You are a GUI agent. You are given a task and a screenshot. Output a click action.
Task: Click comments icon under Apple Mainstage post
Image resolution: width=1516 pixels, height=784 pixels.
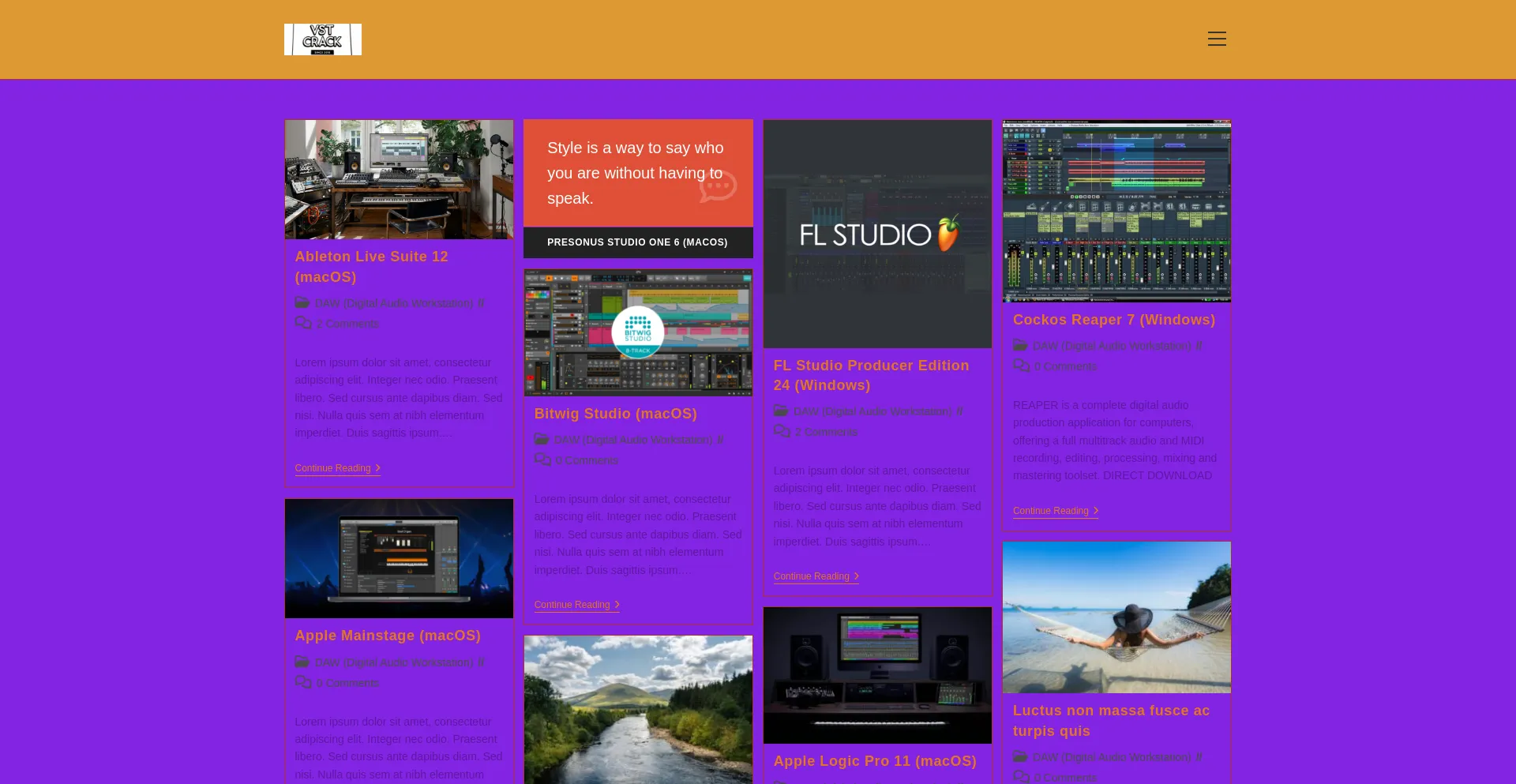click(x=302, y=682)
